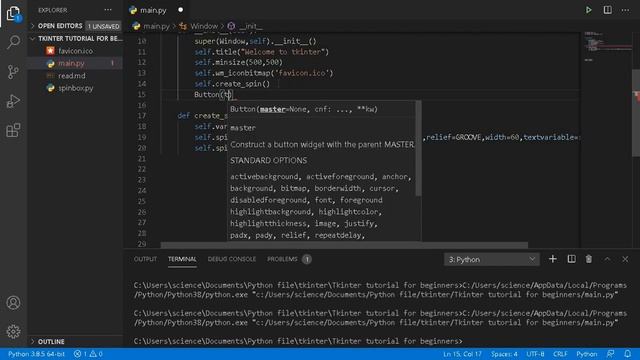Change file encoding UTF-8
Screen dimensions: 640x360
click(535, 354)
